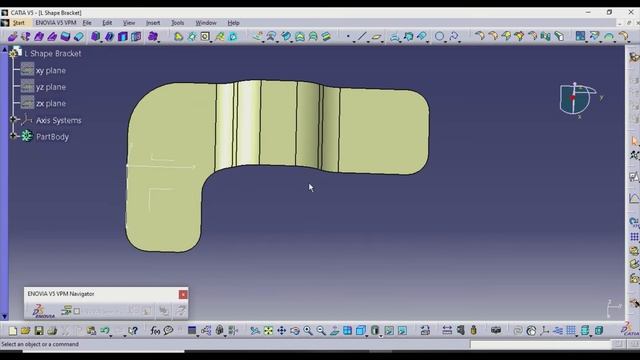The height and width of the screenshot is (360, 640).
Task: Undo the last action
Action: (104, 331)
